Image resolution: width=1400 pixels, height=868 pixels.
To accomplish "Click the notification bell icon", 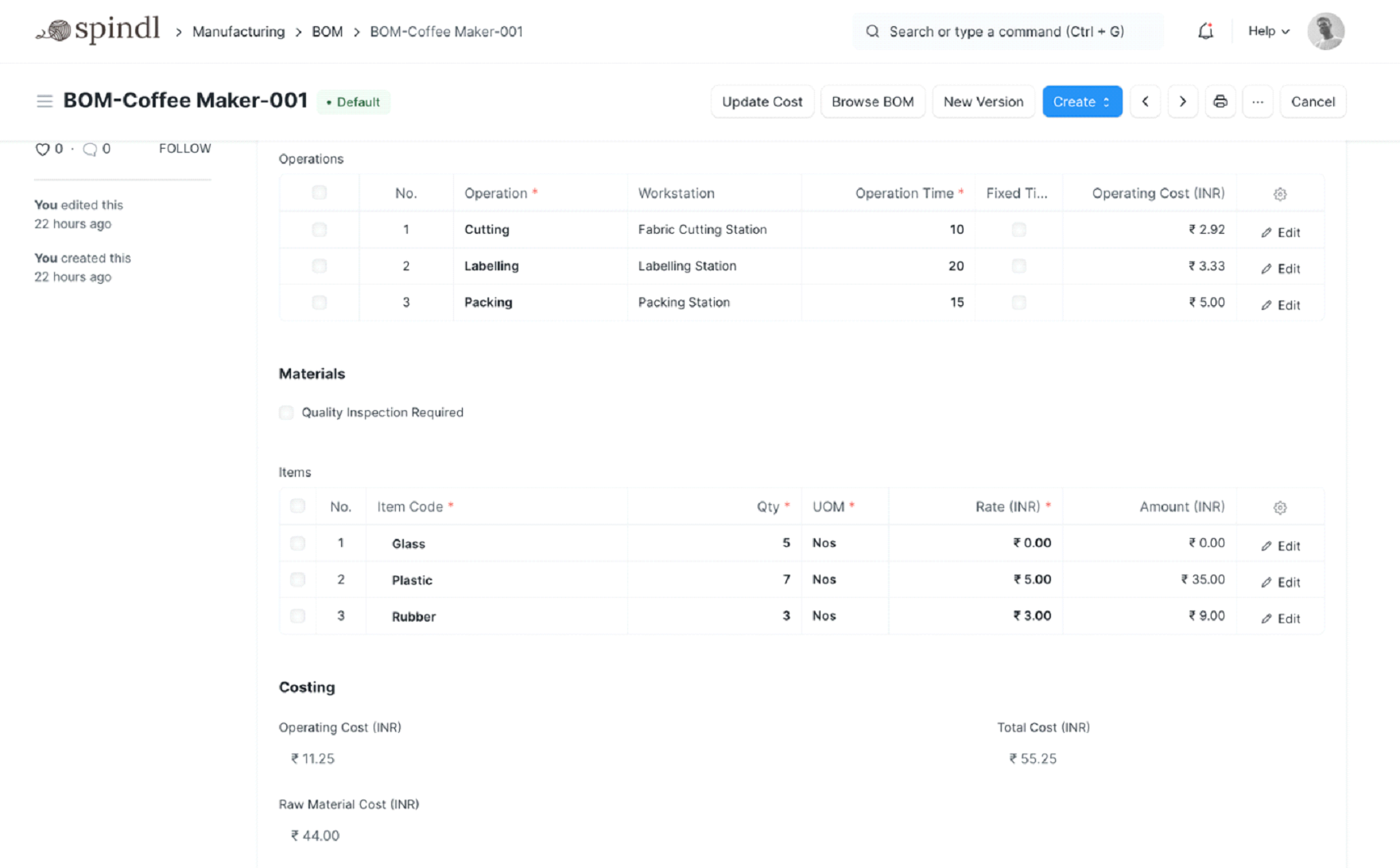I will [x=1205, y=32].
